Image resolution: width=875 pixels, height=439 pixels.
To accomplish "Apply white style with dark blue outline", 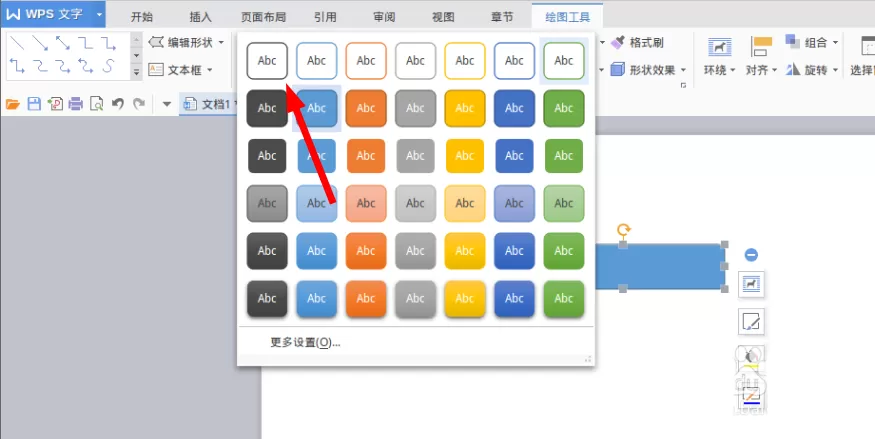I will coord(515,61).
